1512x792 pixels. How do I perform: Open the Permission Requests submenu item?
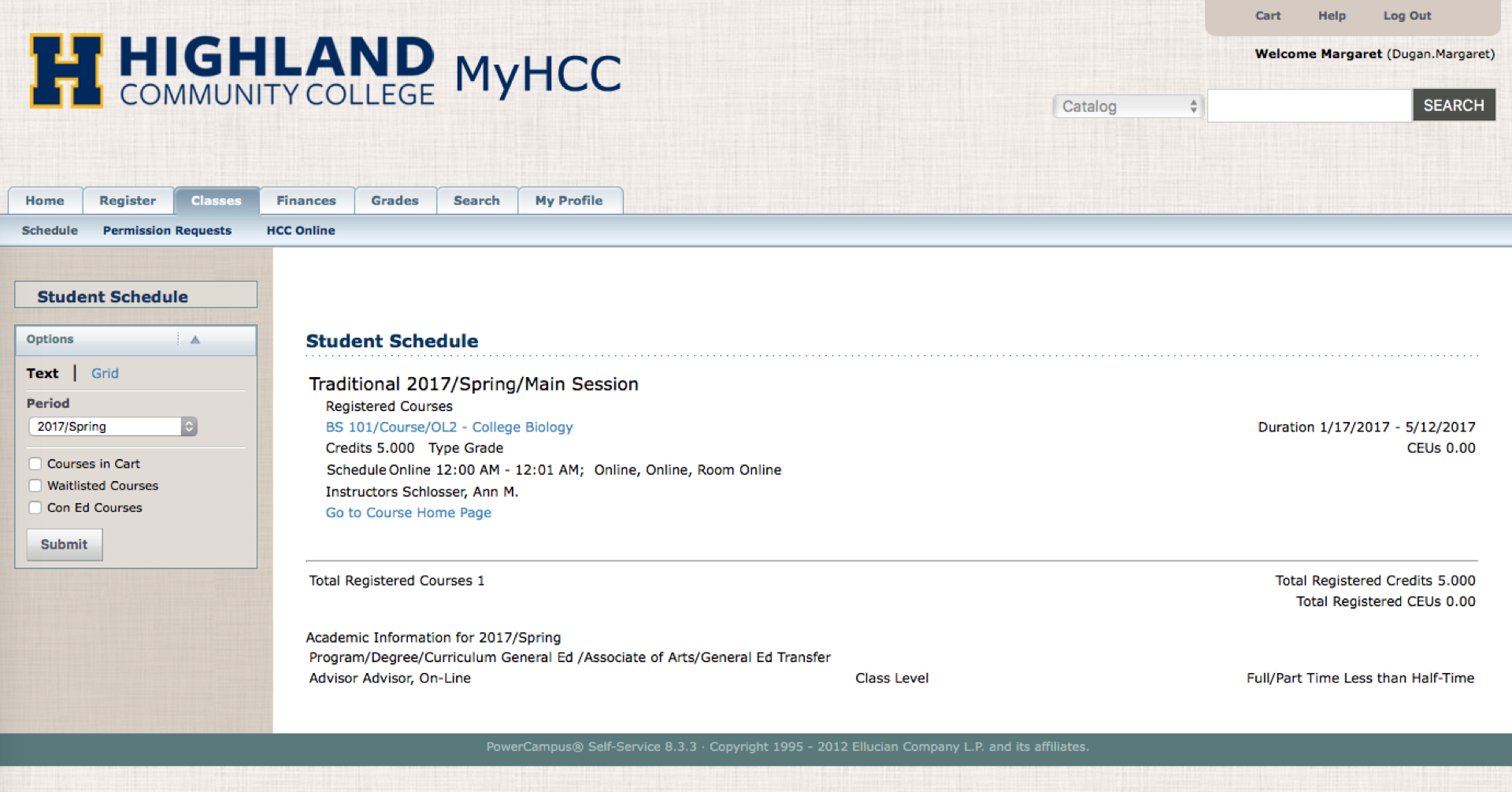tap(167, 231)
